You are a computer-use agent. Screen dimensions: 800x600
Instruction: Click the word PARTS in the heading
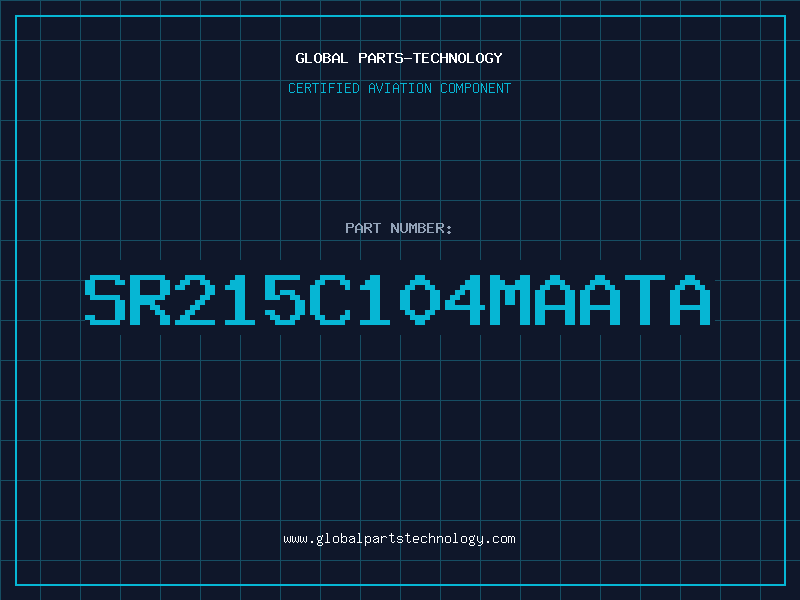381,58
